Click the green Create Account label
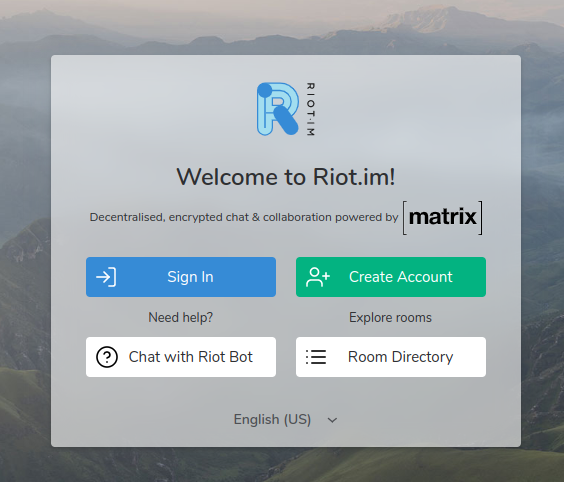Image resolution: width=564 pixels, height=482 pixels. (401, 277)
